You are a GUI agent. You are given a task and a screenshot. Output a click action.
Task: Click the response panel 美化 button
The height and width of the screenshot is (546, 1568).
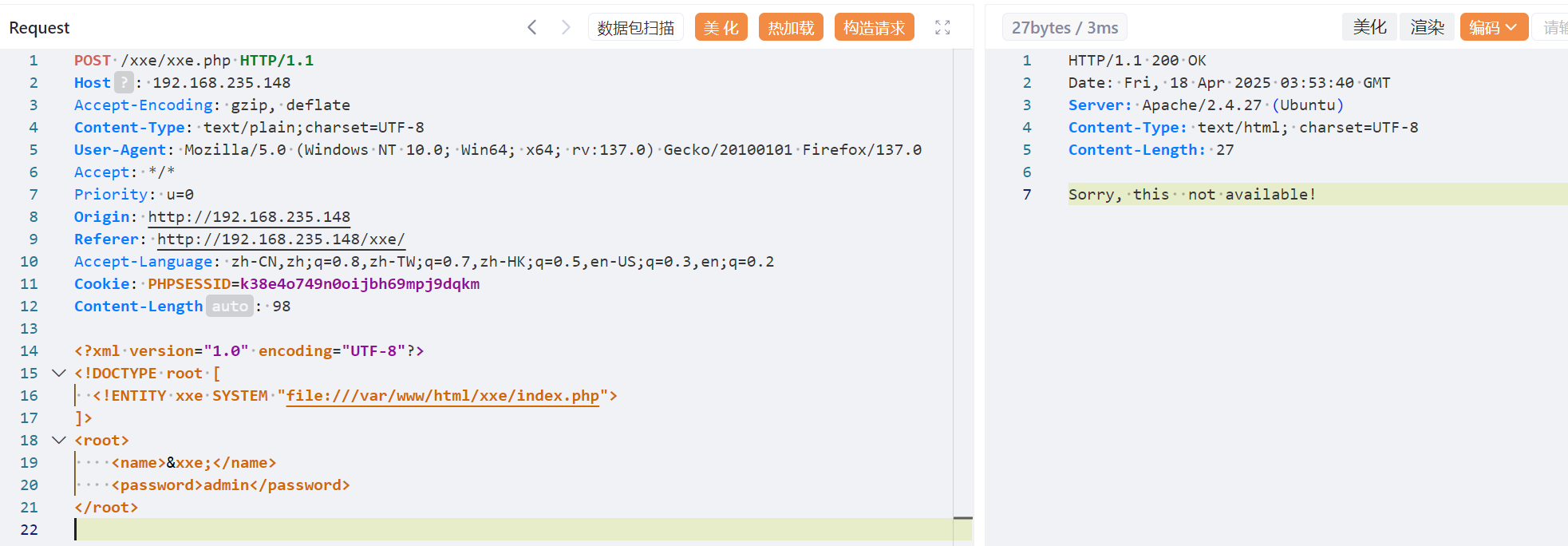click(1369, 27)
